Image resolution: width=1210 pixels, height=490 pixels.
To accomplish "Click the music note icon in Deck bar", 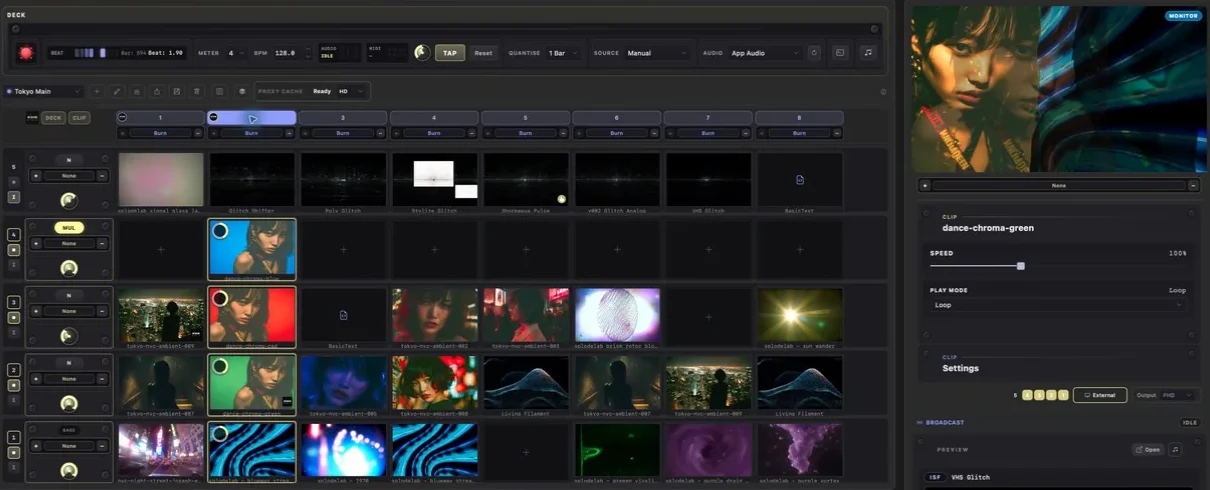I will click(867, 53).
